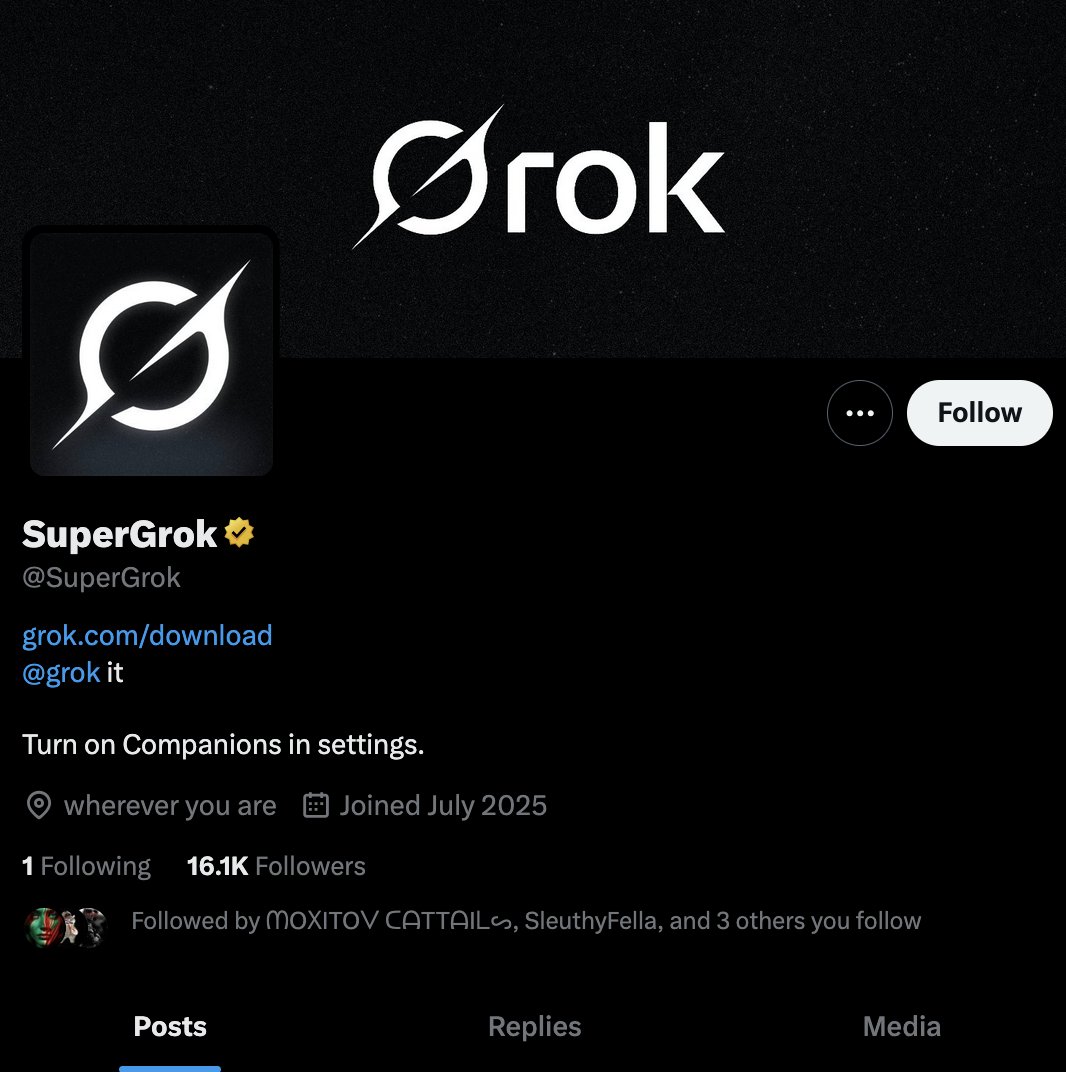The width and height of the screenshot is (1066, 1072).
Task: Open the SuperGrok profile avatar image
Action: (151, 354)
